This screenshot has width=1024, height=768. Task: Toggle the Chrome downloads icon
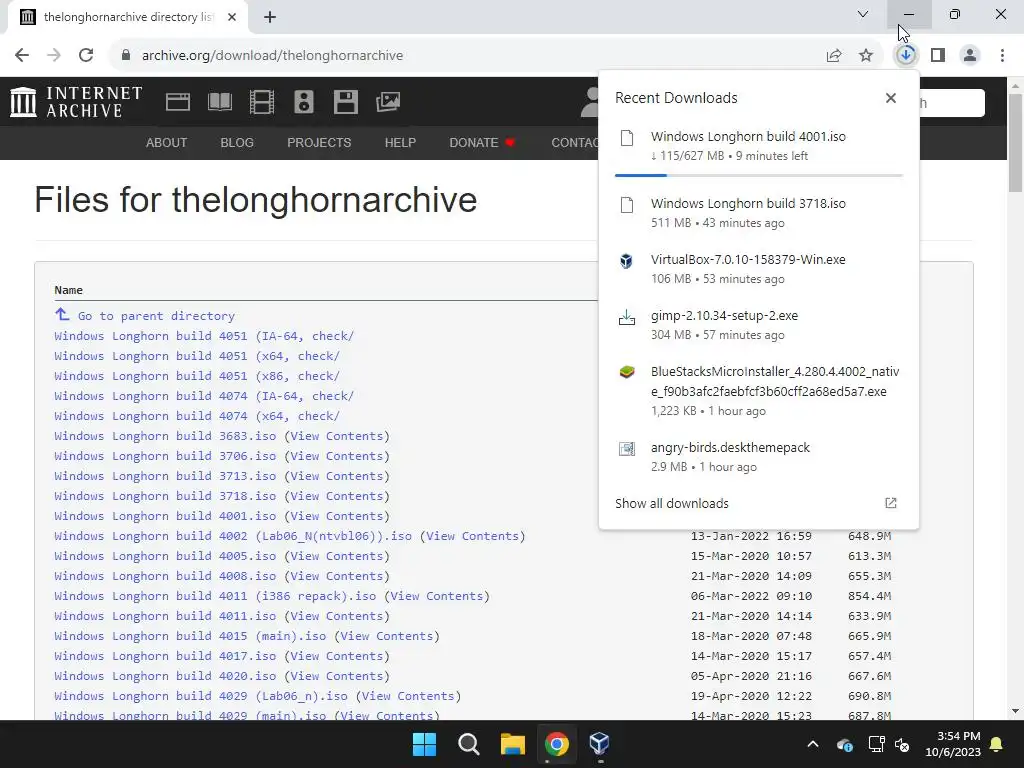click(905, 56)
